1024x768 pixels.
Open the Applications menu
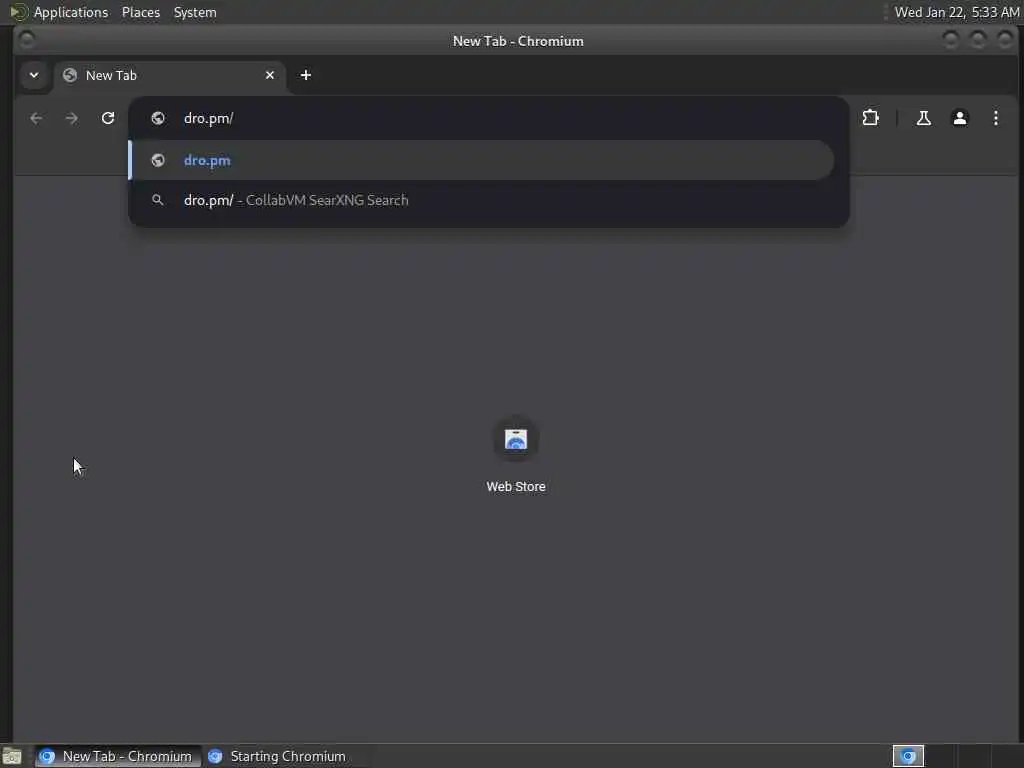(71, 12)
